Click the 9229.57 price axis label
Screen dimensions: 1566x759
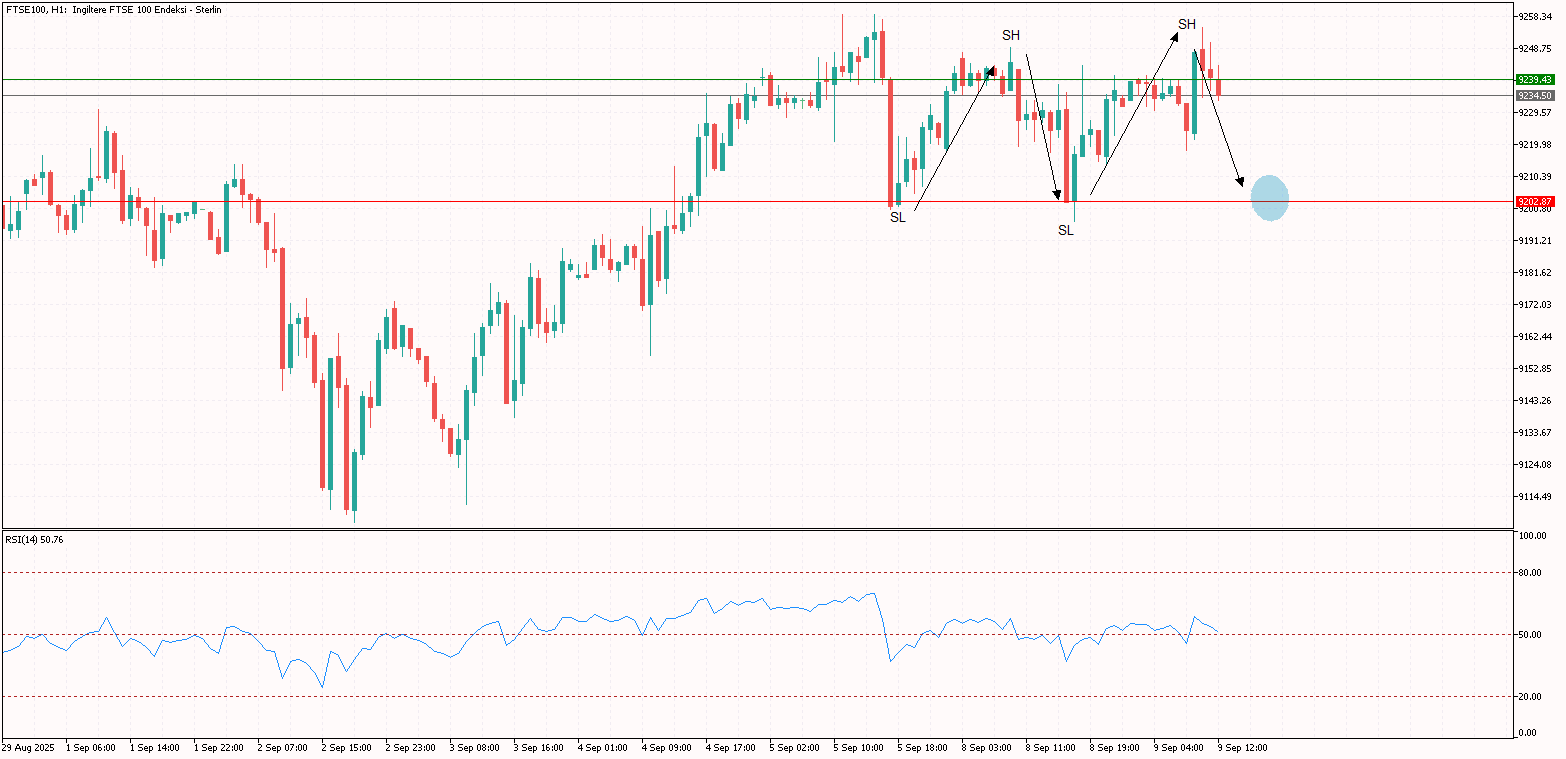(1535, 112)
